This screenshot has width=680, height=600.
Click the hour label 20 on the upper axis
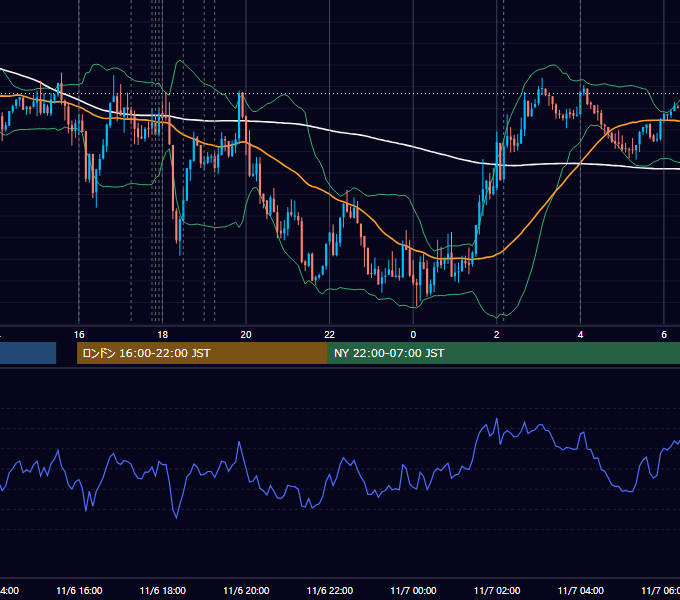246,335
